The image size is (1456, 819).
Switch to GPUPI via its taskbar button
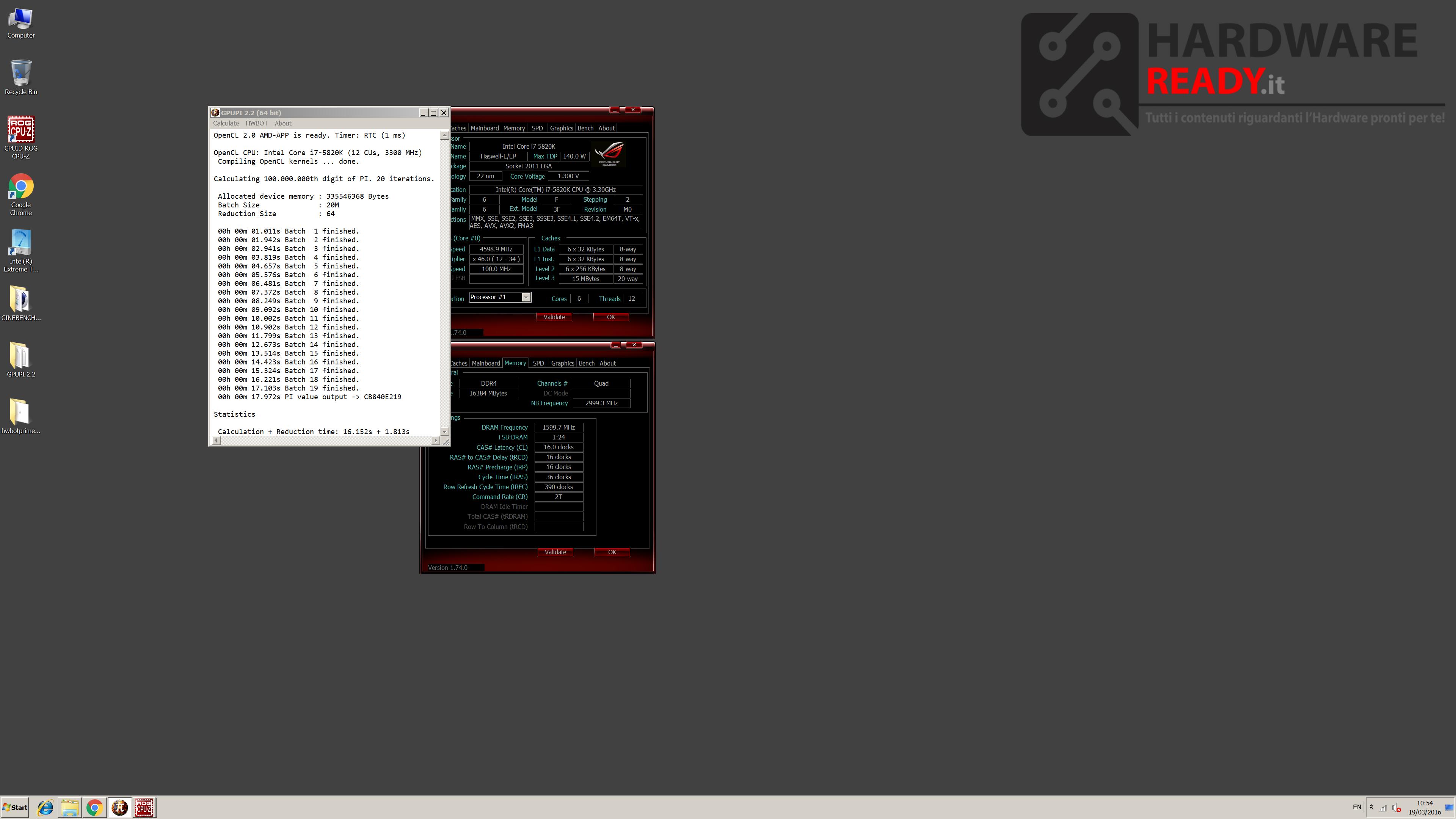click(x=119, y=808)
